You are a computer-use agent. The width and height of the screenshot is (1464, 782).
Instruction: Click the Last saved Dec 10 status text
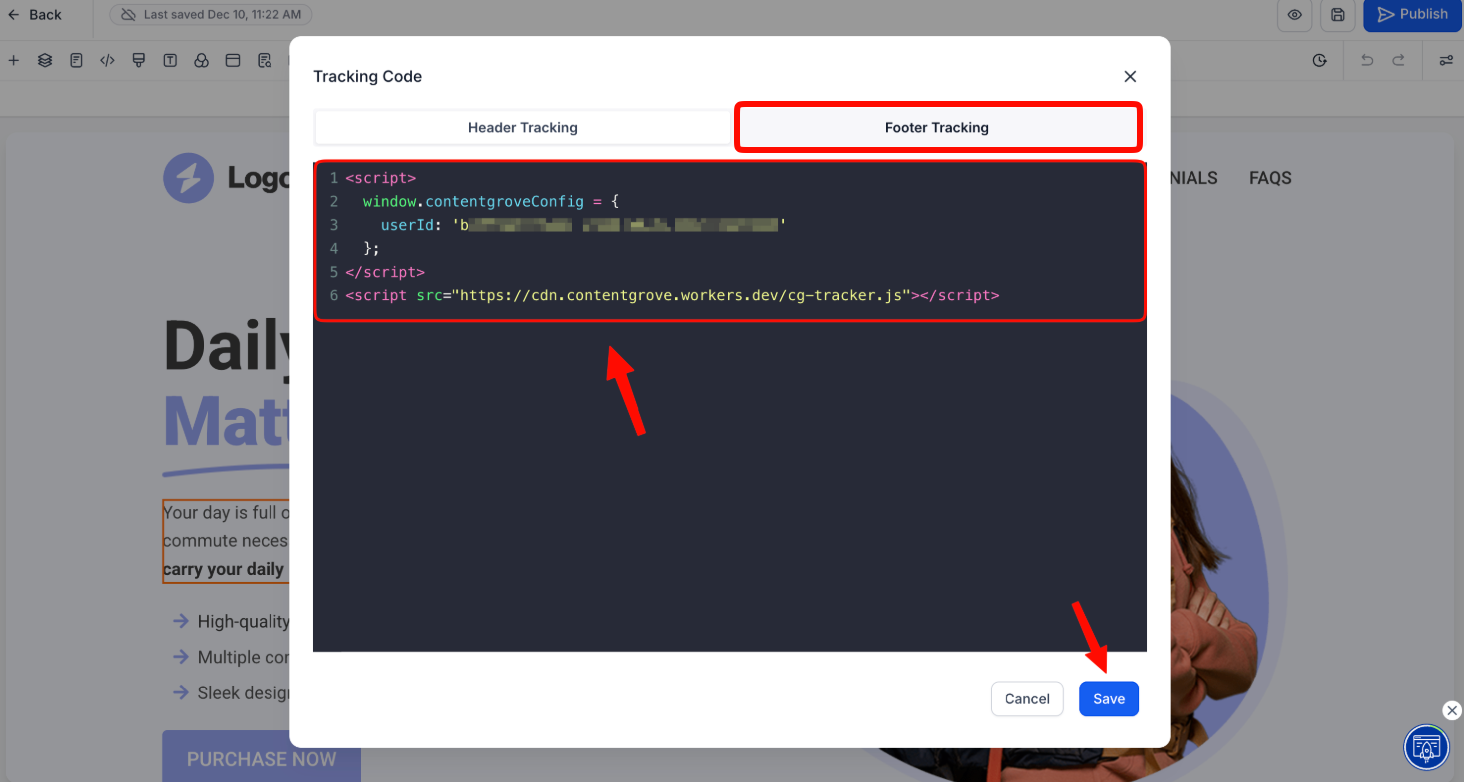coord(221,15)
